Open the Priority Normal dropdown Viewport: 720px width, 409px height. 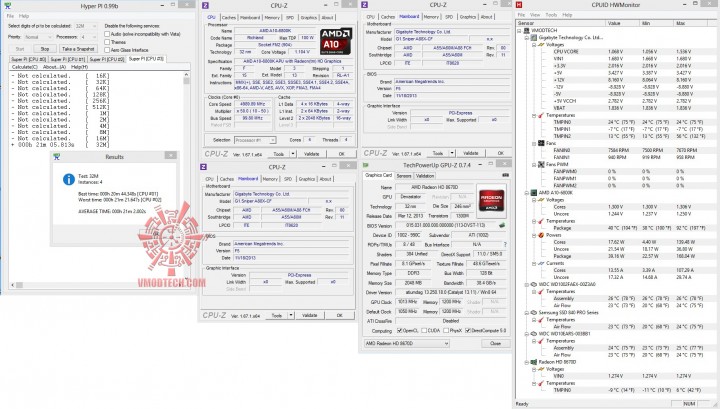tap(39, 37)
